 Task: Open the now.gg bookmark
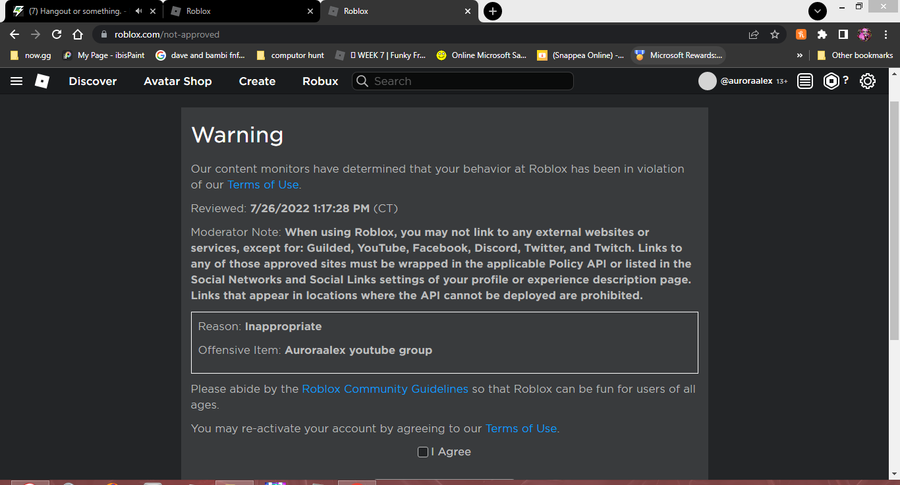tap(32, 55)
